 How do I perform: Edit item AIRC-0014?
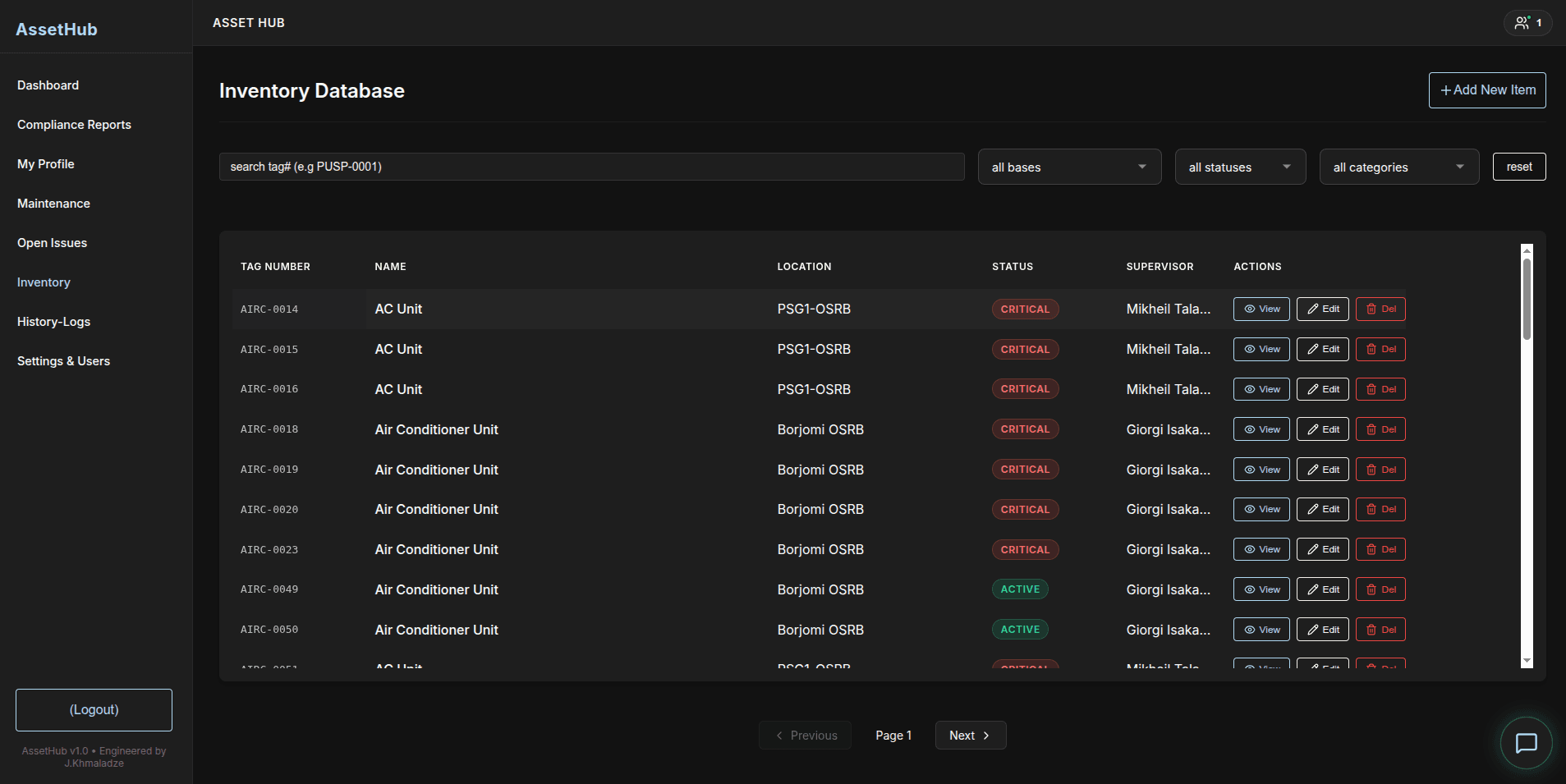[x=1323, y=309]
